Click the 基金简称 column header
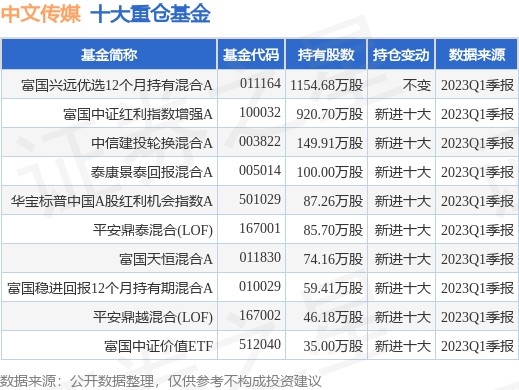Screen dimensions: 519x390 pos(109,55)
